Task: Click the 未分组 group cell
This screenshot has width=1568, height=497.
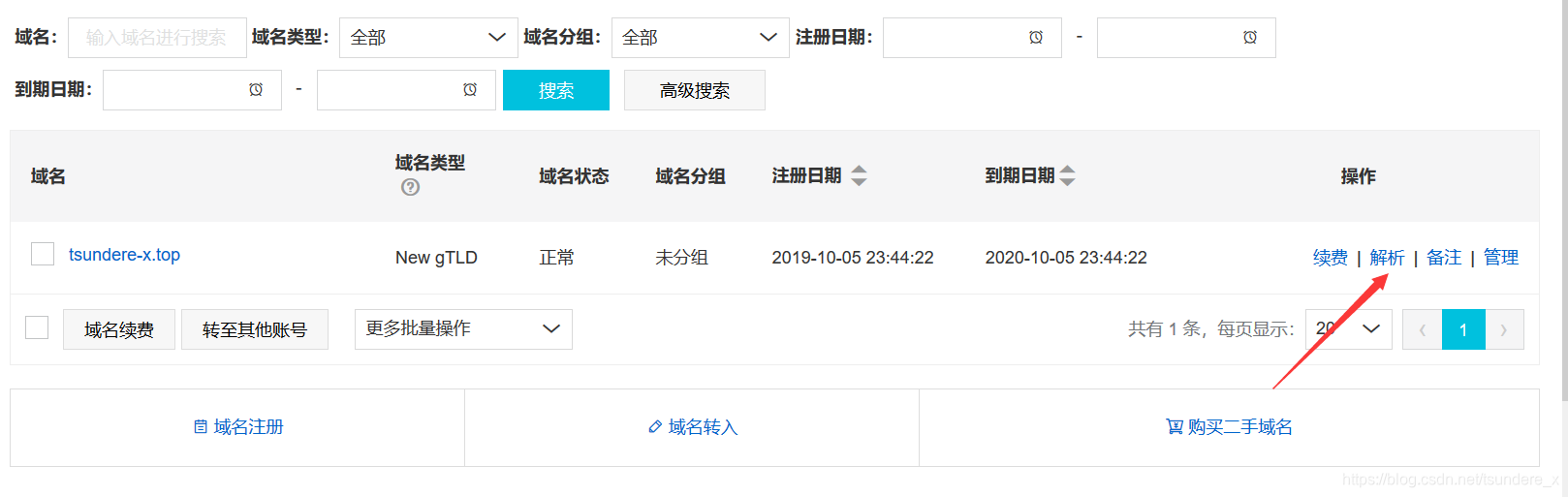Action: [x=681, y=258]
